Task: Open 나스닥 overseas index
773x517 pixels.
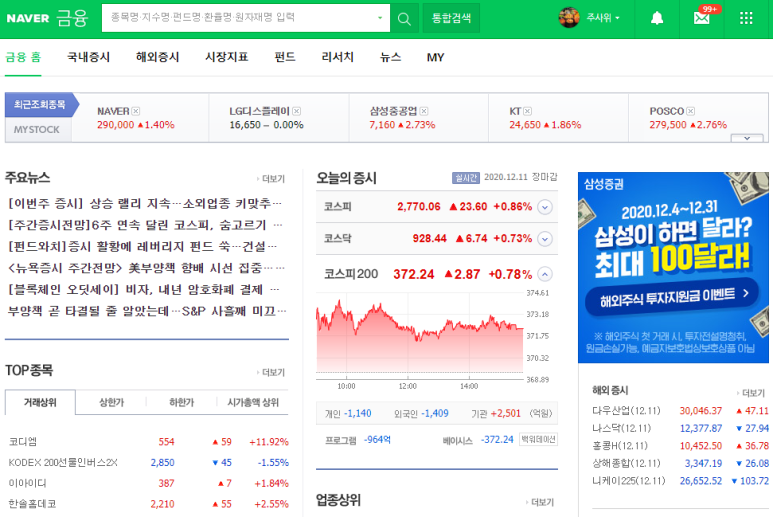Action: click(622, 428)
